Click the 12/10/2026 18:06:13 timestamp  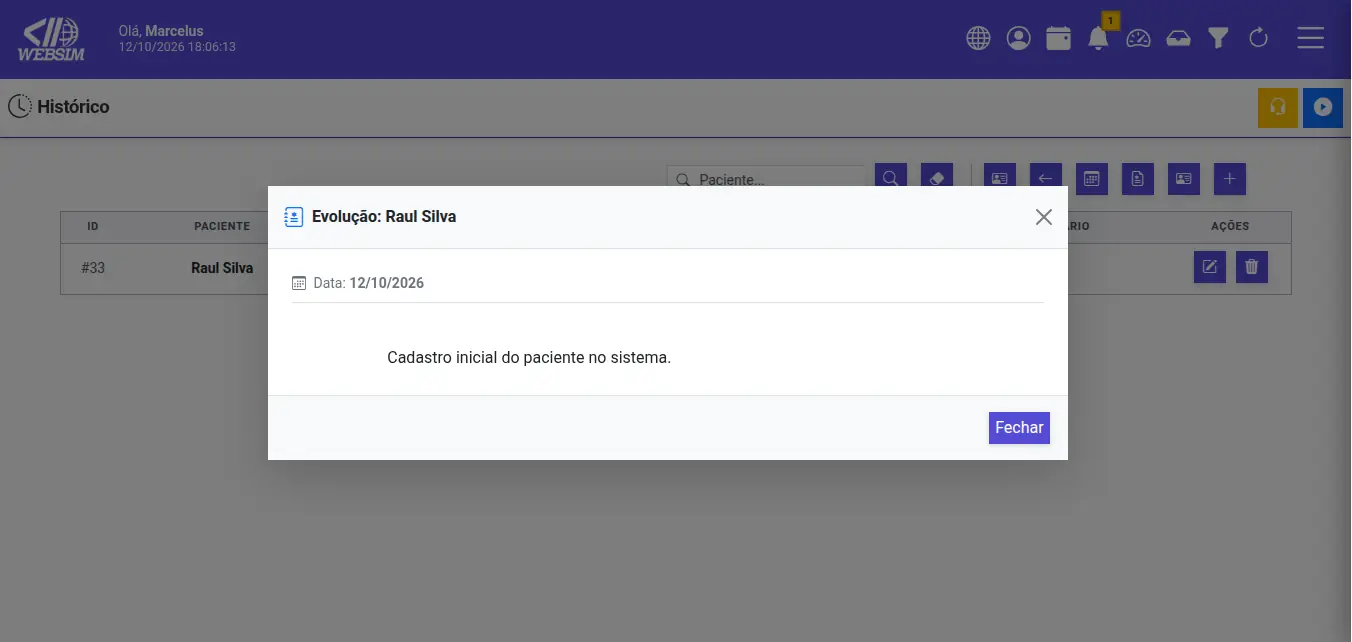177,47
